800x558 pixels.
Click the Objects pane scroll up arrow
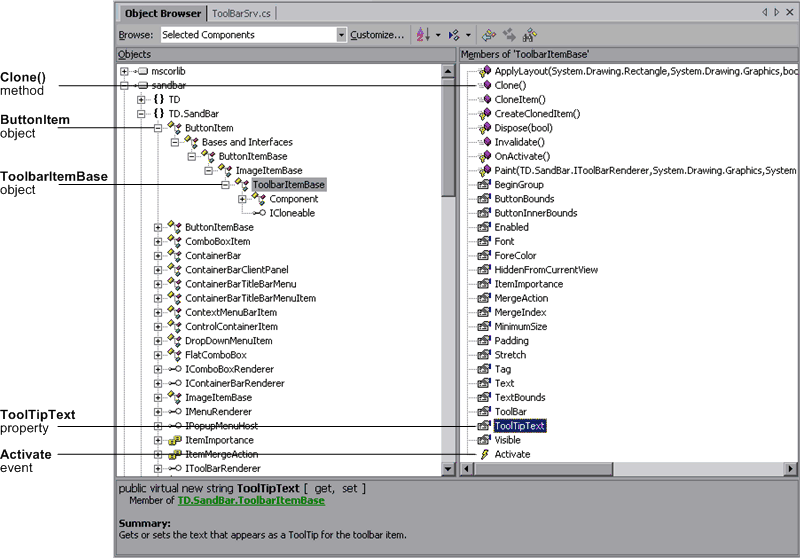click(448, 71)
